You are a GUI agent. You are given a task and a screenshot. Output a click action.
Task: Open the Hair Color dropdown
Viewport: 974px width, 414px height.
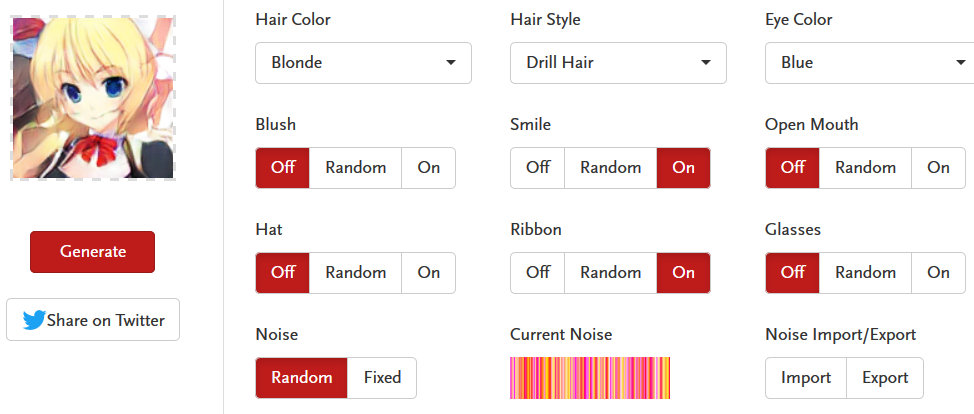[x=363, y=63]
